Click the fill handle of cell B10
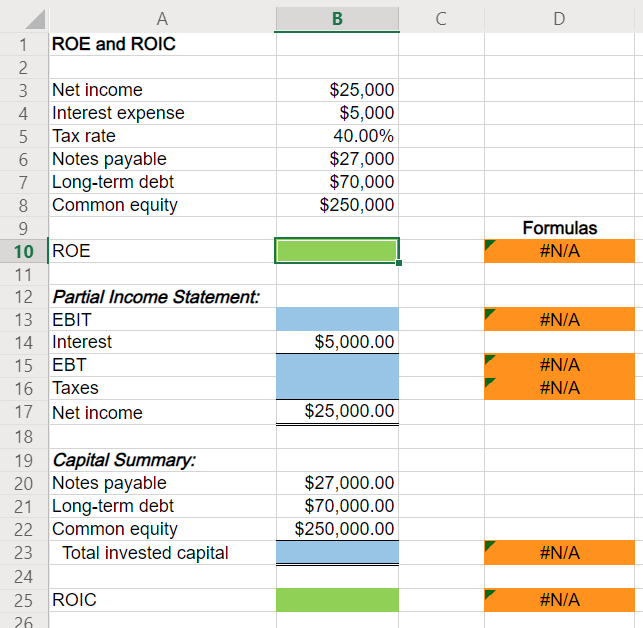643x628 pixels. [x=399, y=263]
